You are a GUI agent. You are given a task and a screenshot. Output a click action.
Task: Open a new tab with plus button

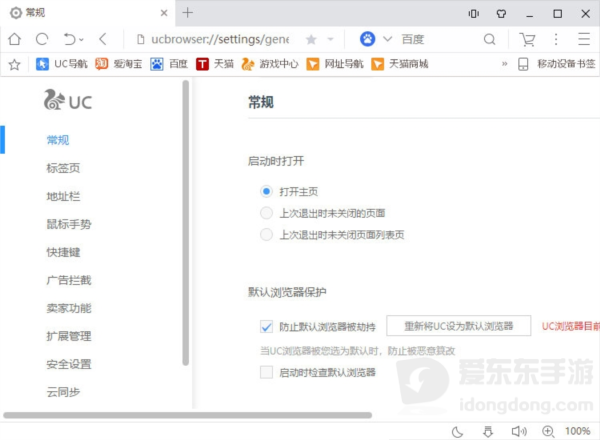[188, 13]
